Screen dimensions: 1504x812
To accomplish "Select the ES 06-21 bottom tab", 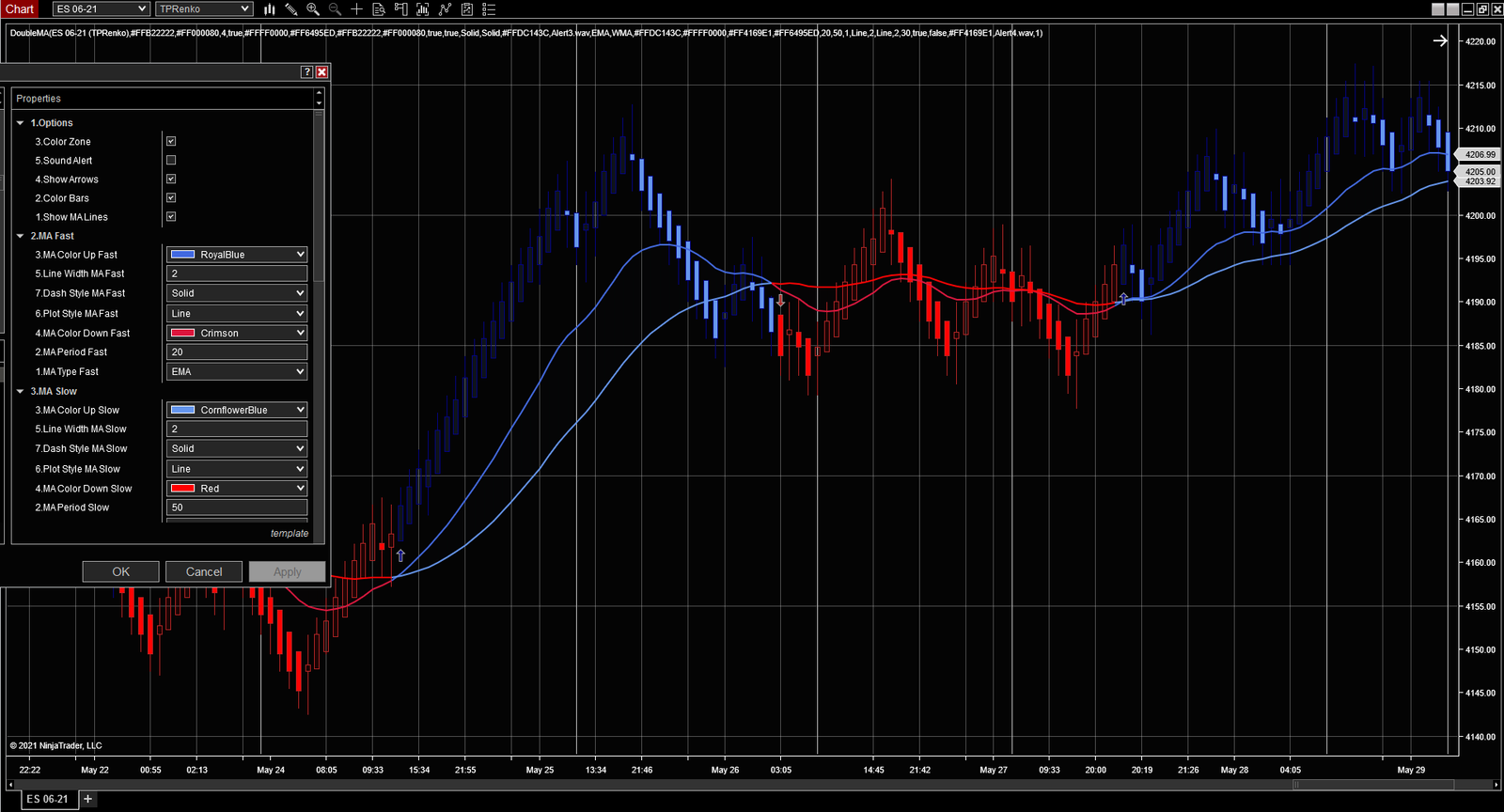I will coord(47,799).
